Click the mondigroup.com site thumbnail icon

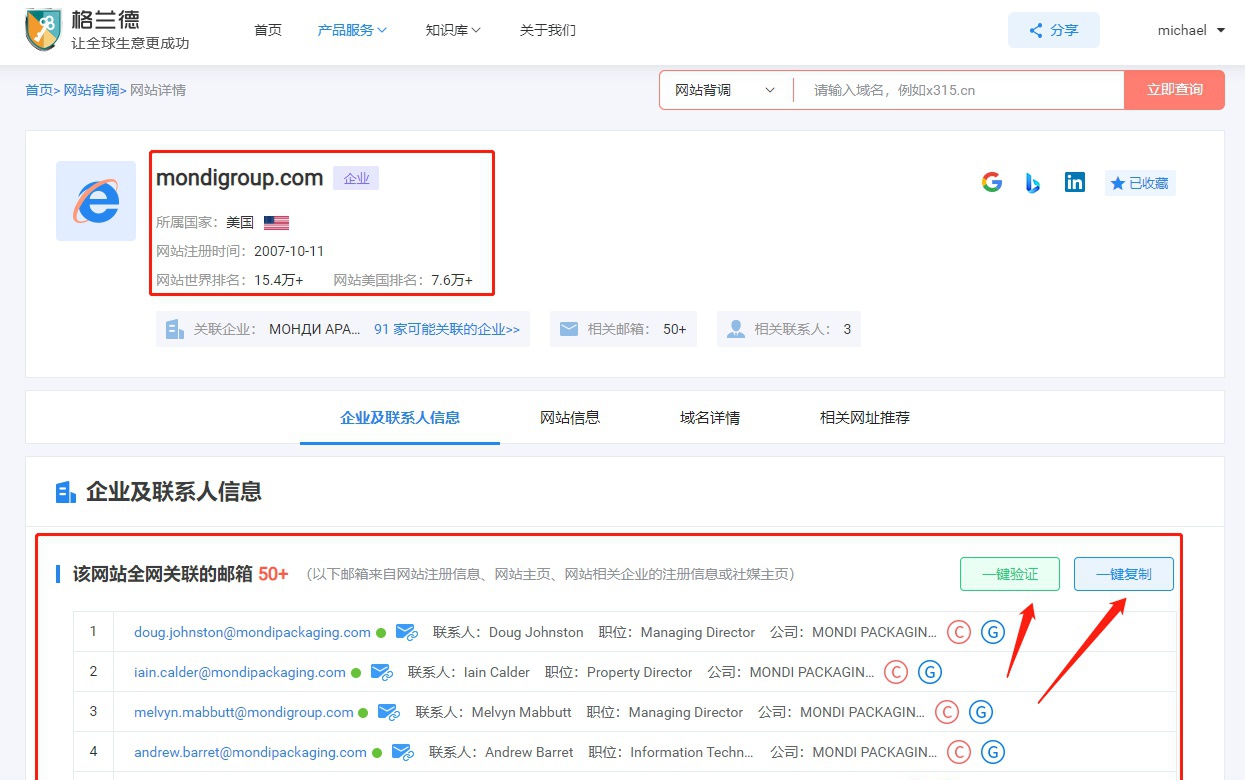click(96, 201)
